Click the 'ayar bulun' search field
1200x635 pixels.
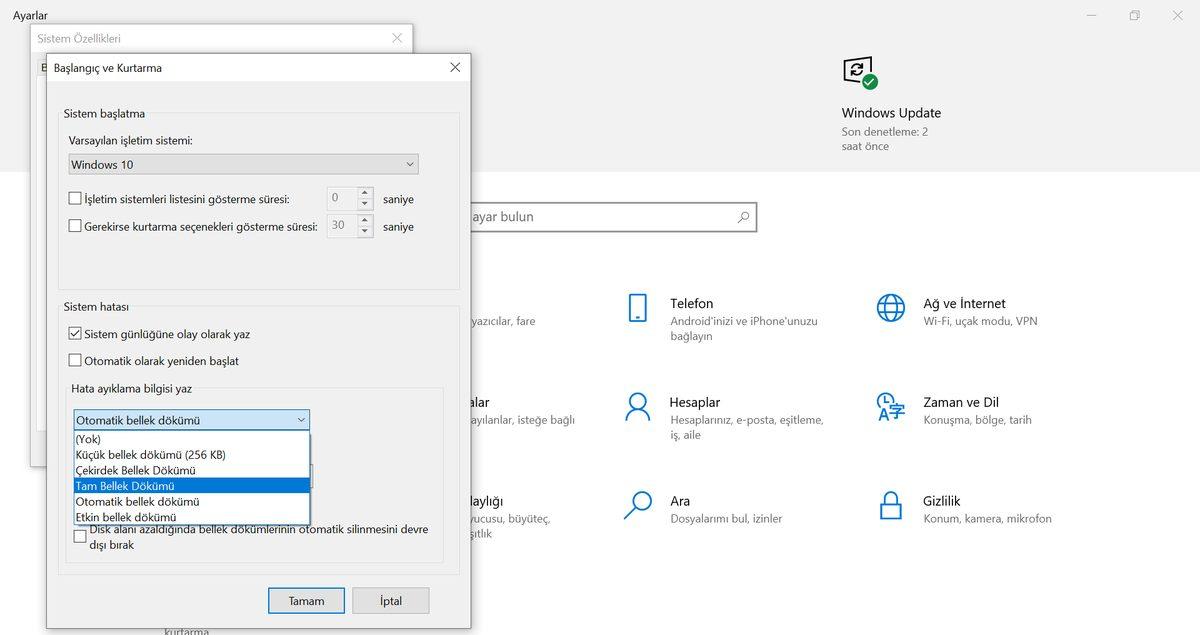600,217
